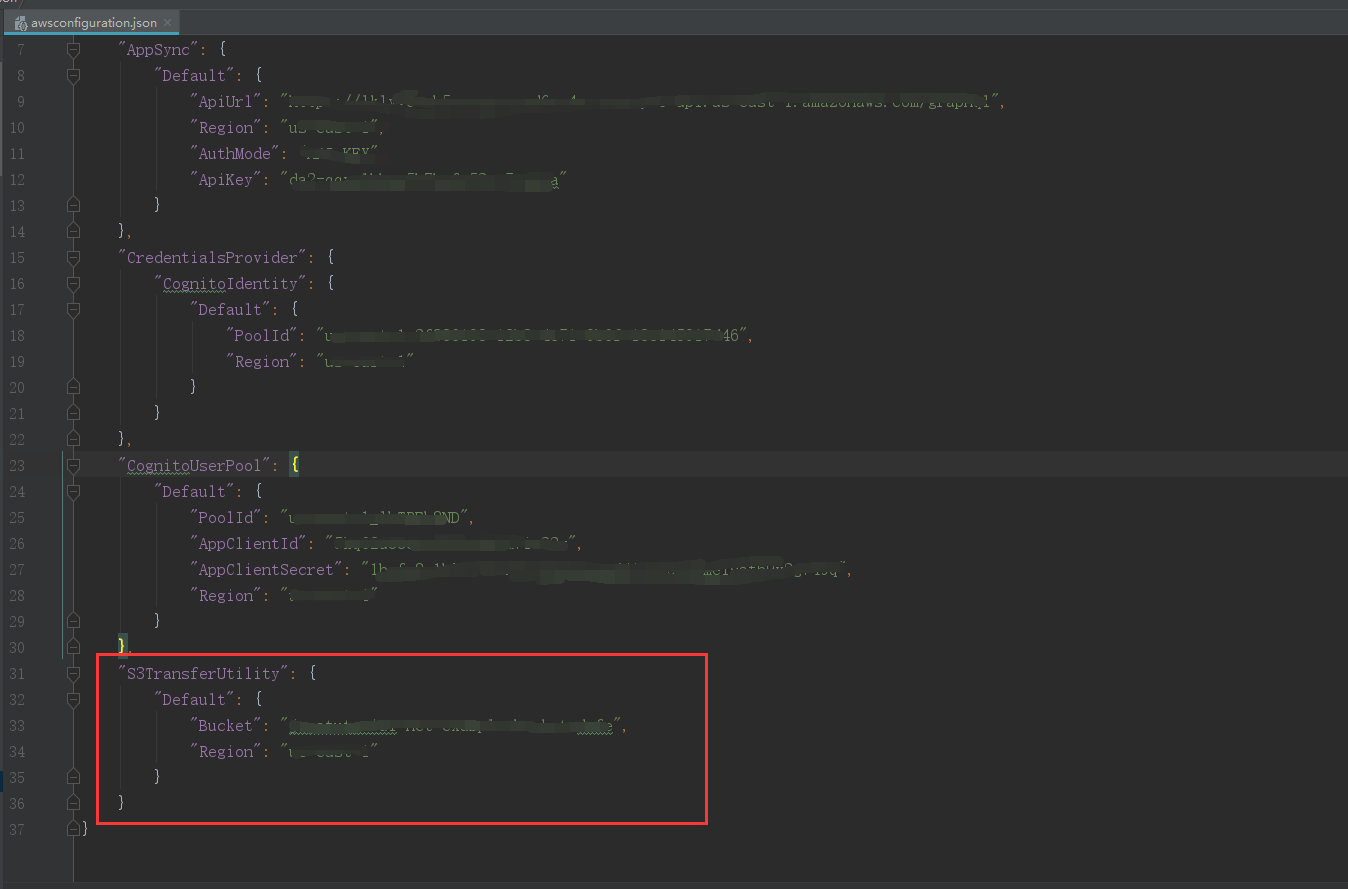The width and height of the screenshot is (1348, 889).
Task: Click the "AuthMode" property name
Action: 235,153
